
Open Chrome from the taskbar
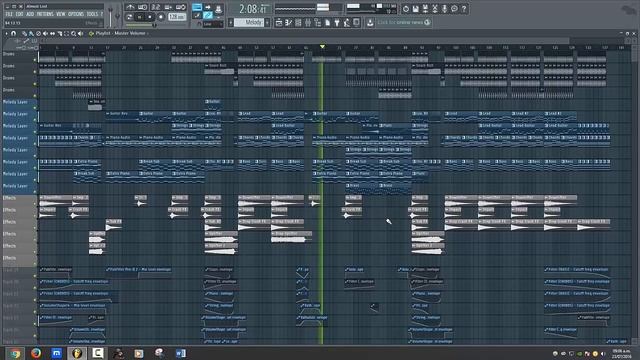tap(15, 353)
